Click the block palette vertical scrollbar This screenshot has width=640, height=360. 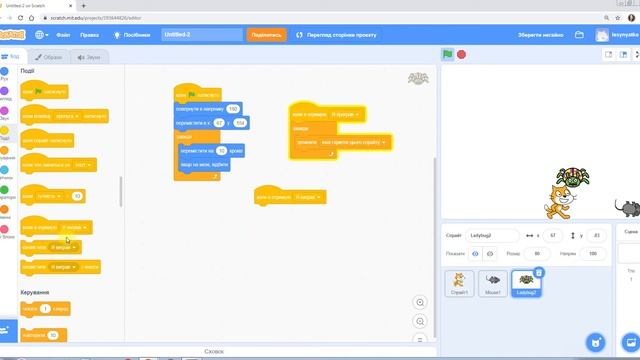pyautogui.click(x=121, y=191)
